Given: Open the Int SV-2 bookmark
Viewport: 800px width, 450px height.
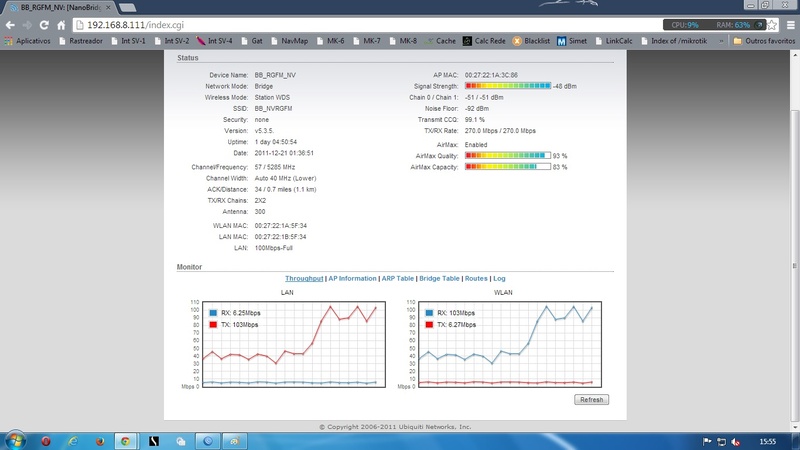Looking at the screenshot, I should pyautogui.click(x=172, y=41).
